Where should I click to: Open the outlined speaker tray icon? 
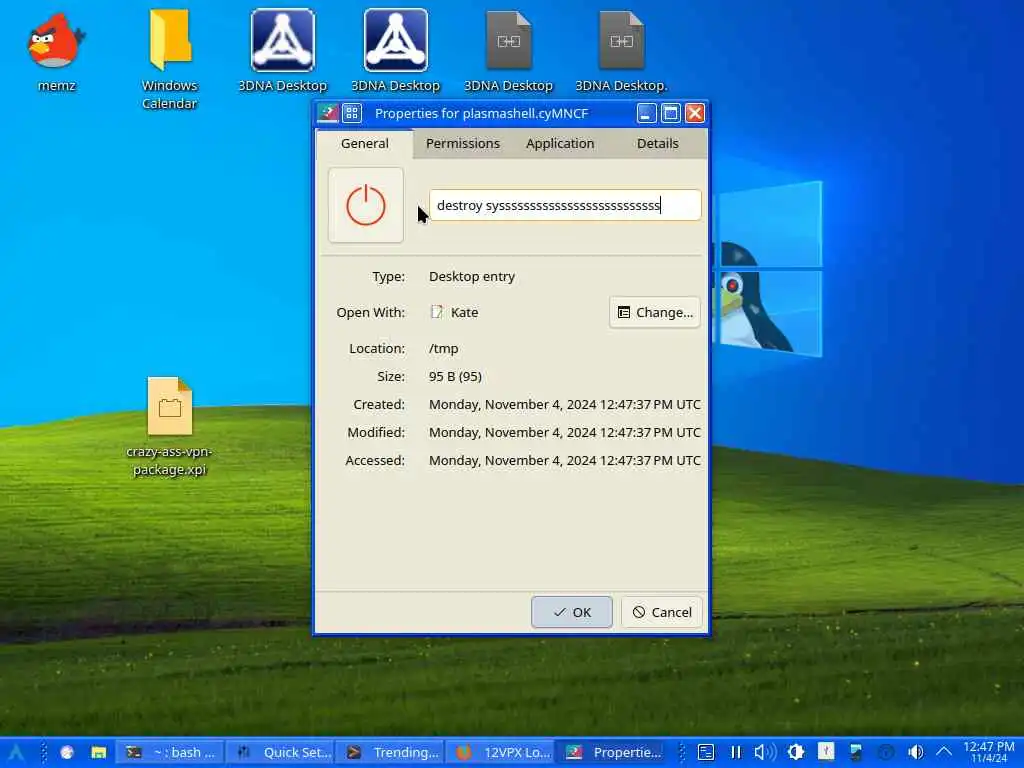765,752
